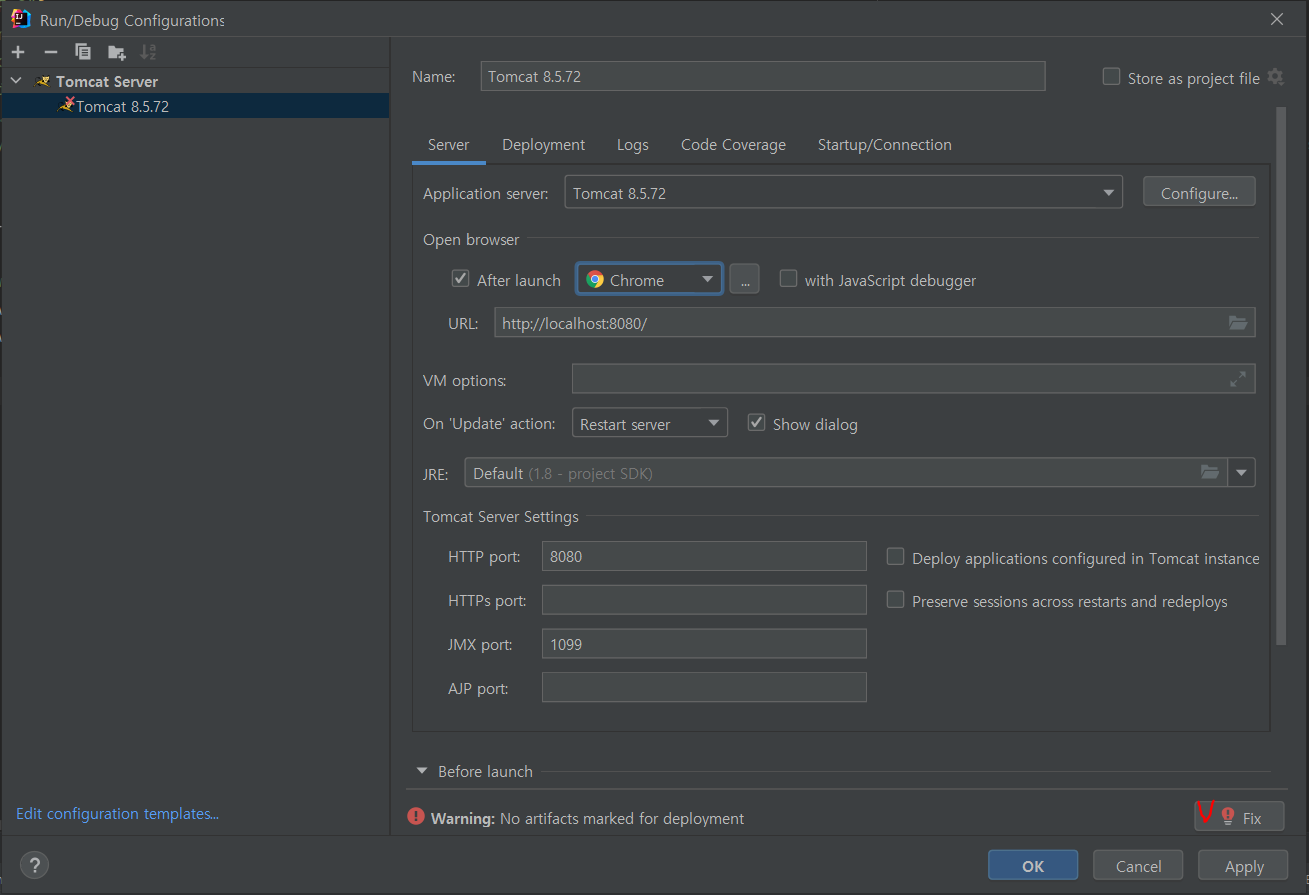The image size is (1309, 895).
Task: Click the warning text about artifacts
Action: click(x=587, y=818)
